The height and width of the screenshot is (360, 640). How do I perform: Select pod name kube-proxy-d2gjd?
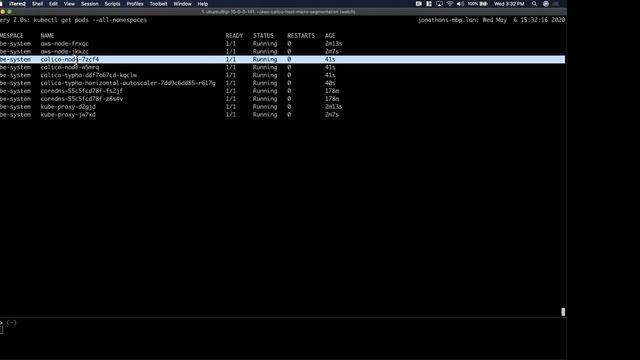point(68,107)
